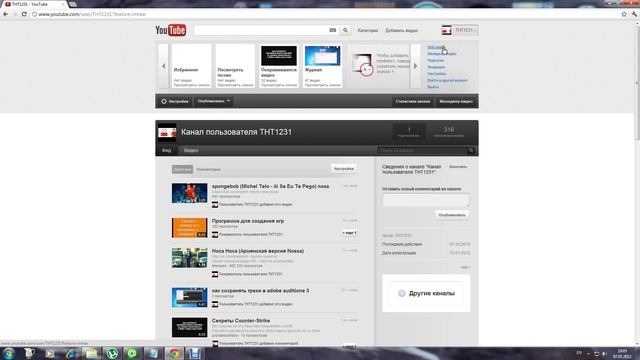Viewport: 640px width, 360px height.
Task: Click the channel search input field
Action: [422, 151]
